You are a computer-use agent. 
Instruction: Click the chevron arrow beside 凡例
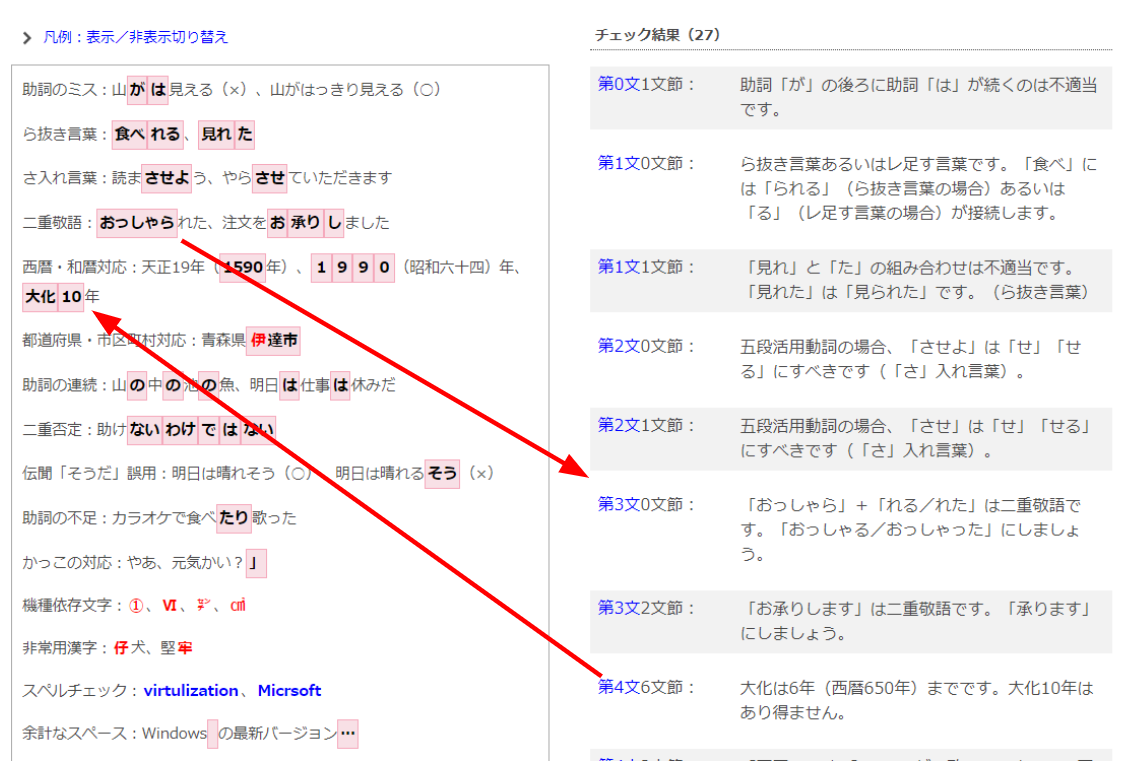tap(27, 38)
